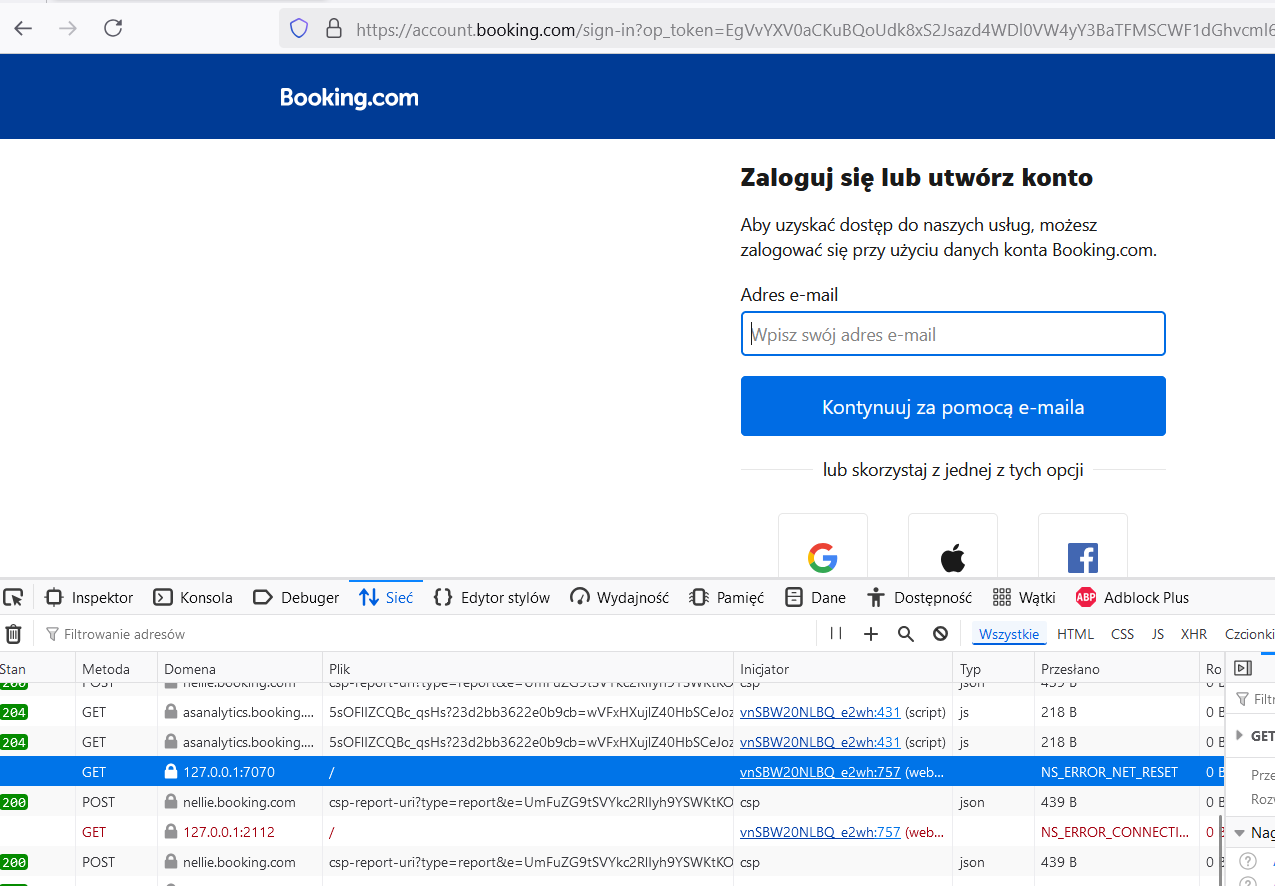This screenshot has width=1275, height=886.
Task: Focus the Adres e-mail input field
Action: coord(953,334)
